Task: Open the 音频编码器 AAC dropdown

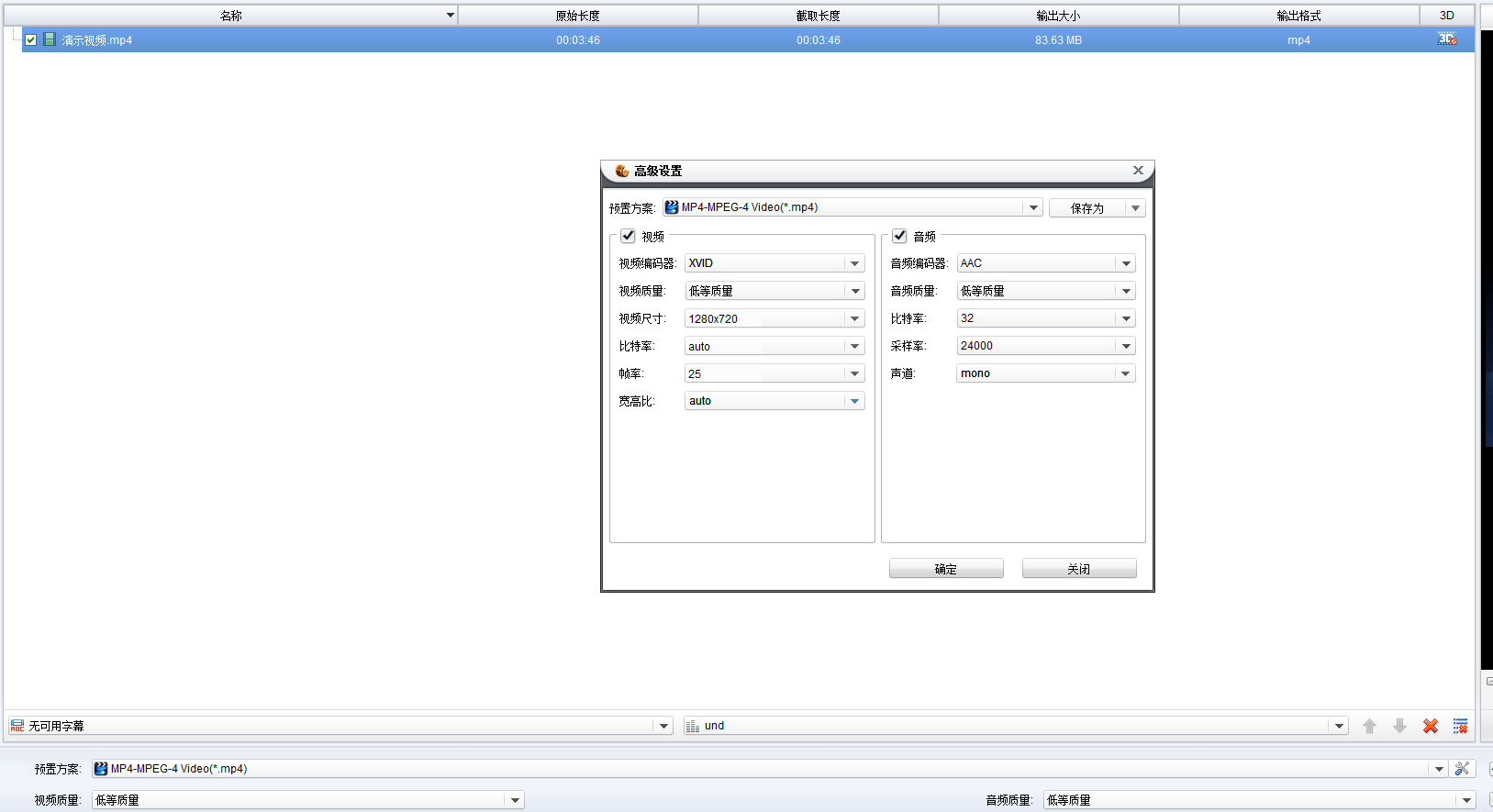Action: [1126, 263]
